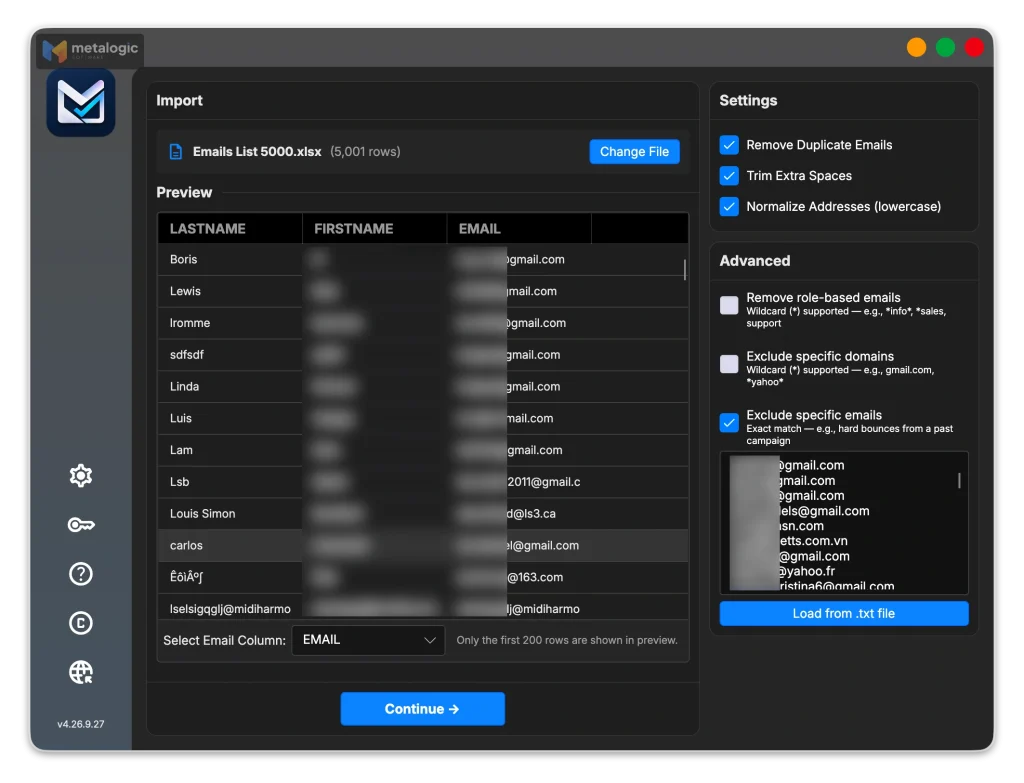The image size is (1024, 783).
Task: Click the preview table scrollbar
Action: point(684,269)
